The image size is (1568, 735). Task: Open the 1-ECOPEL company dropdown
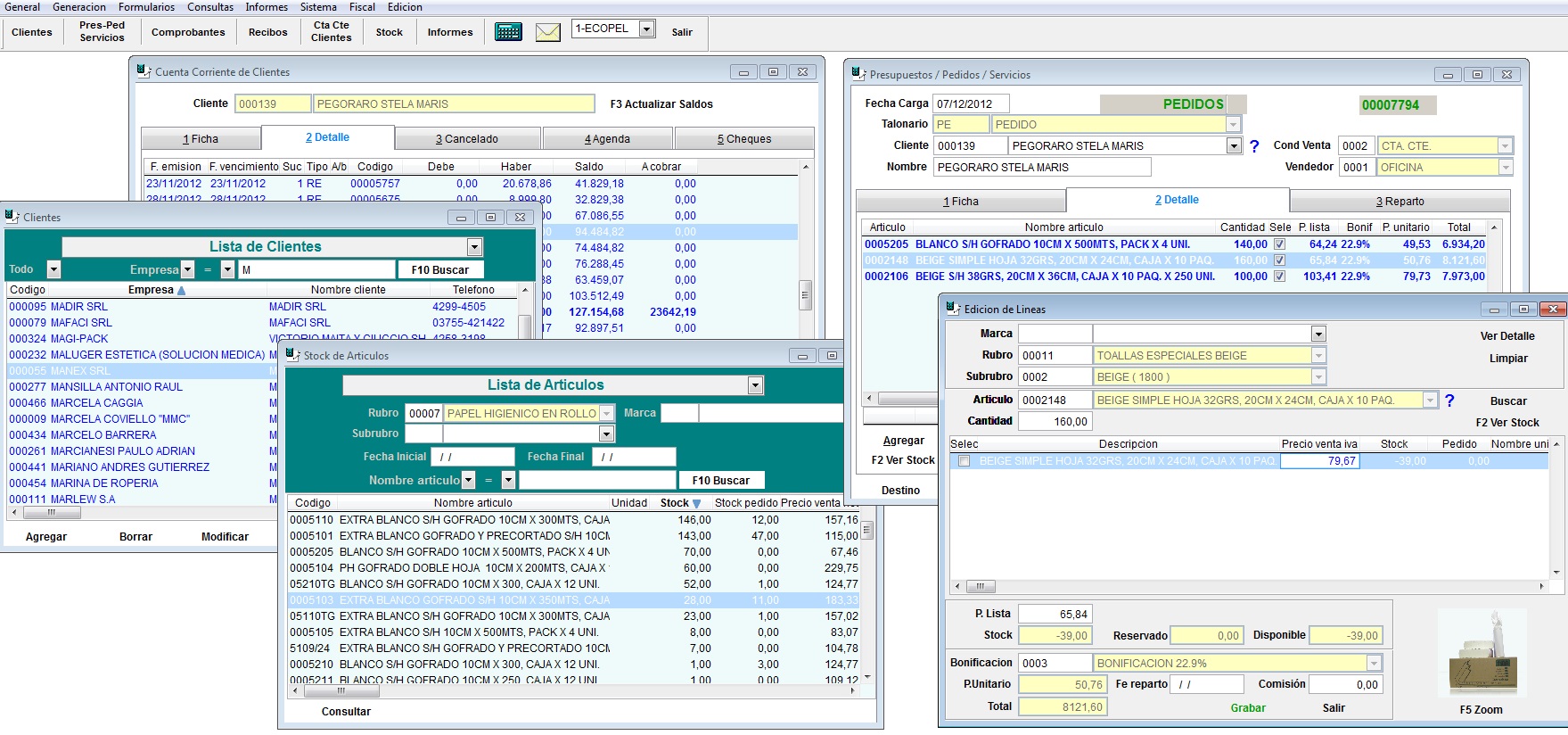pos(647,29)
